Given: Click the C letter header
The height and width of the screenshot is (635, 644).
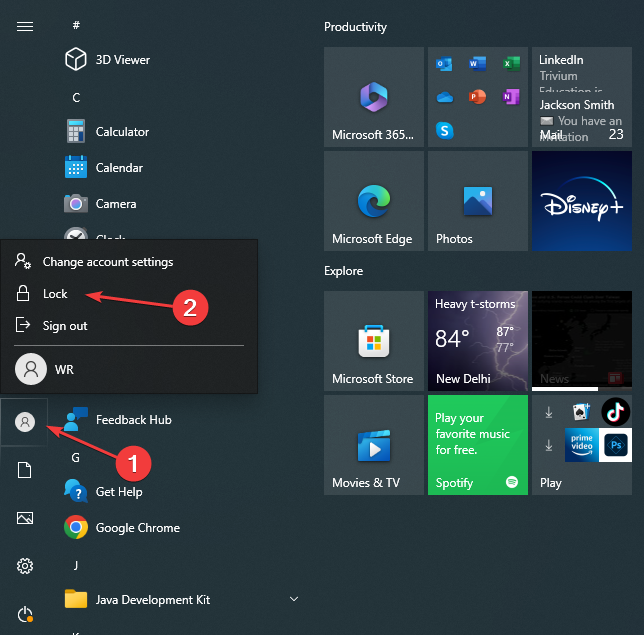Looking at the screenshot, I should [76, 97].
